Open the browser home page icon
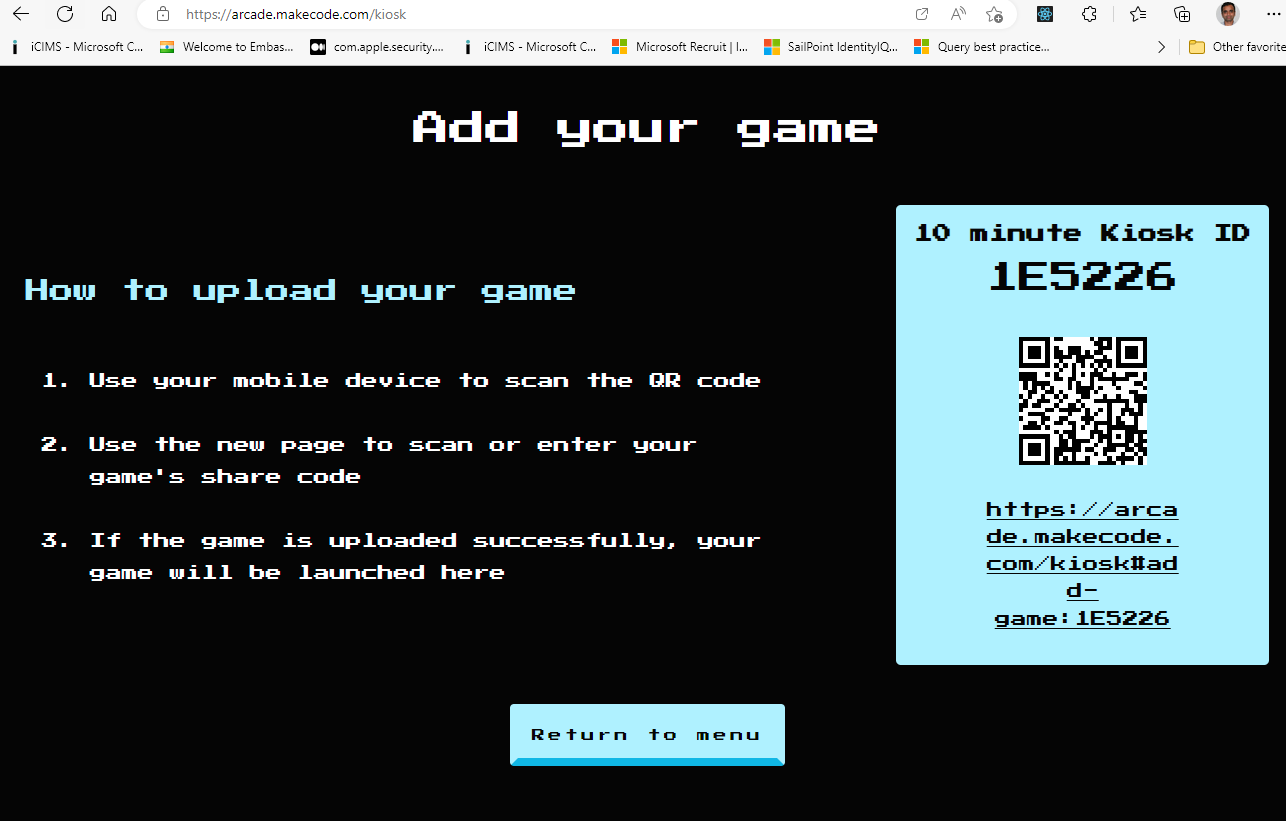 click(109, 14)
